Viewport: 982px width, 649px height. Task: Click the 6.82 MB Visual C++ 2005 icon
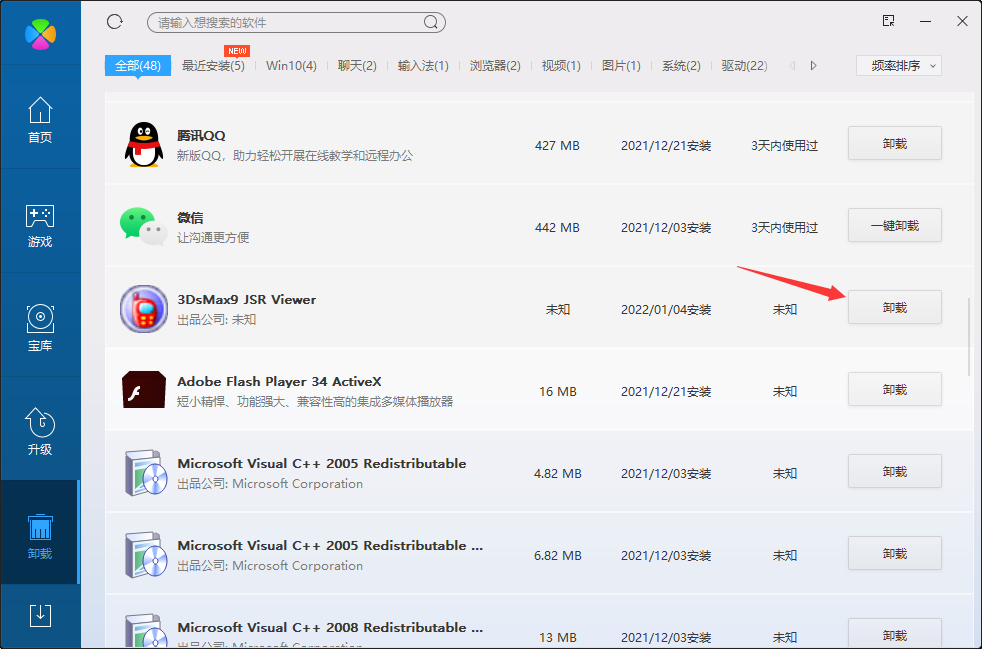coord(145,554)
